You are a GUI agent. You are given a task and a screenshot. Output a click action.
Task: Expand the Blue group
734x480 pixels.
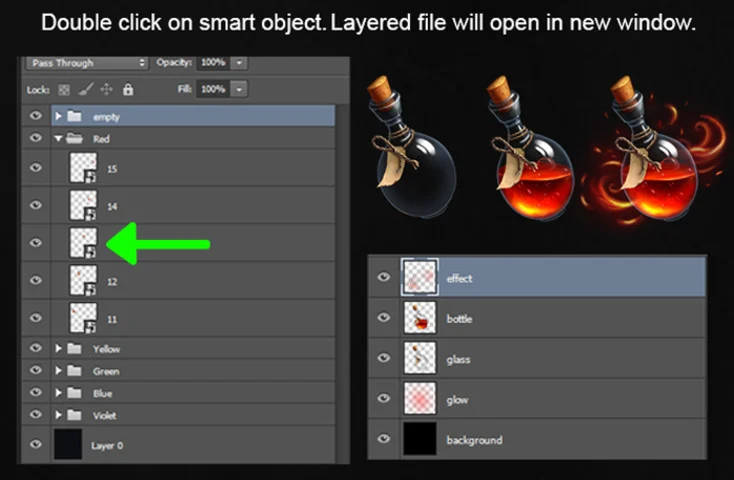pyautogui.click(x=58, y=392)
